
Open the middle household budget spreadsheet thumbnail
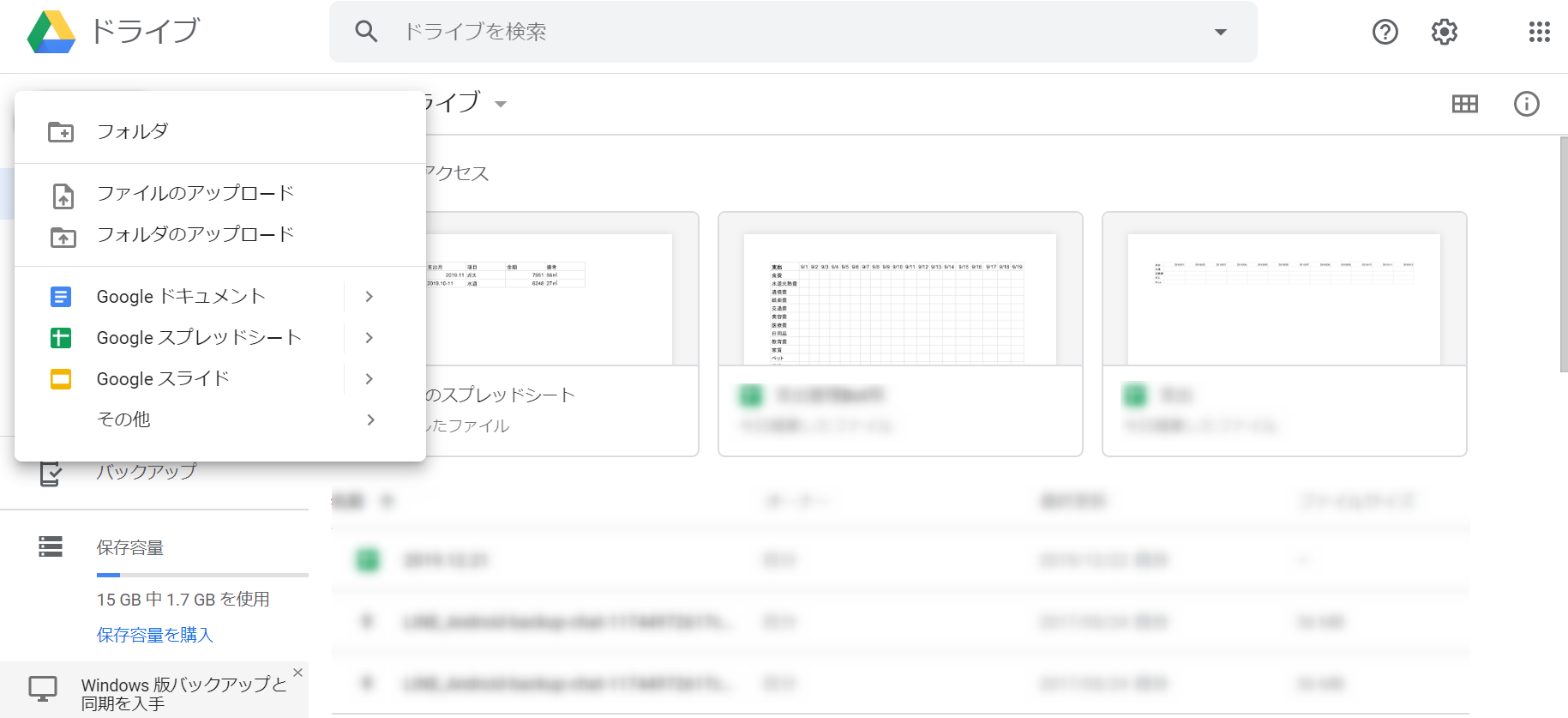pos(900,334)
